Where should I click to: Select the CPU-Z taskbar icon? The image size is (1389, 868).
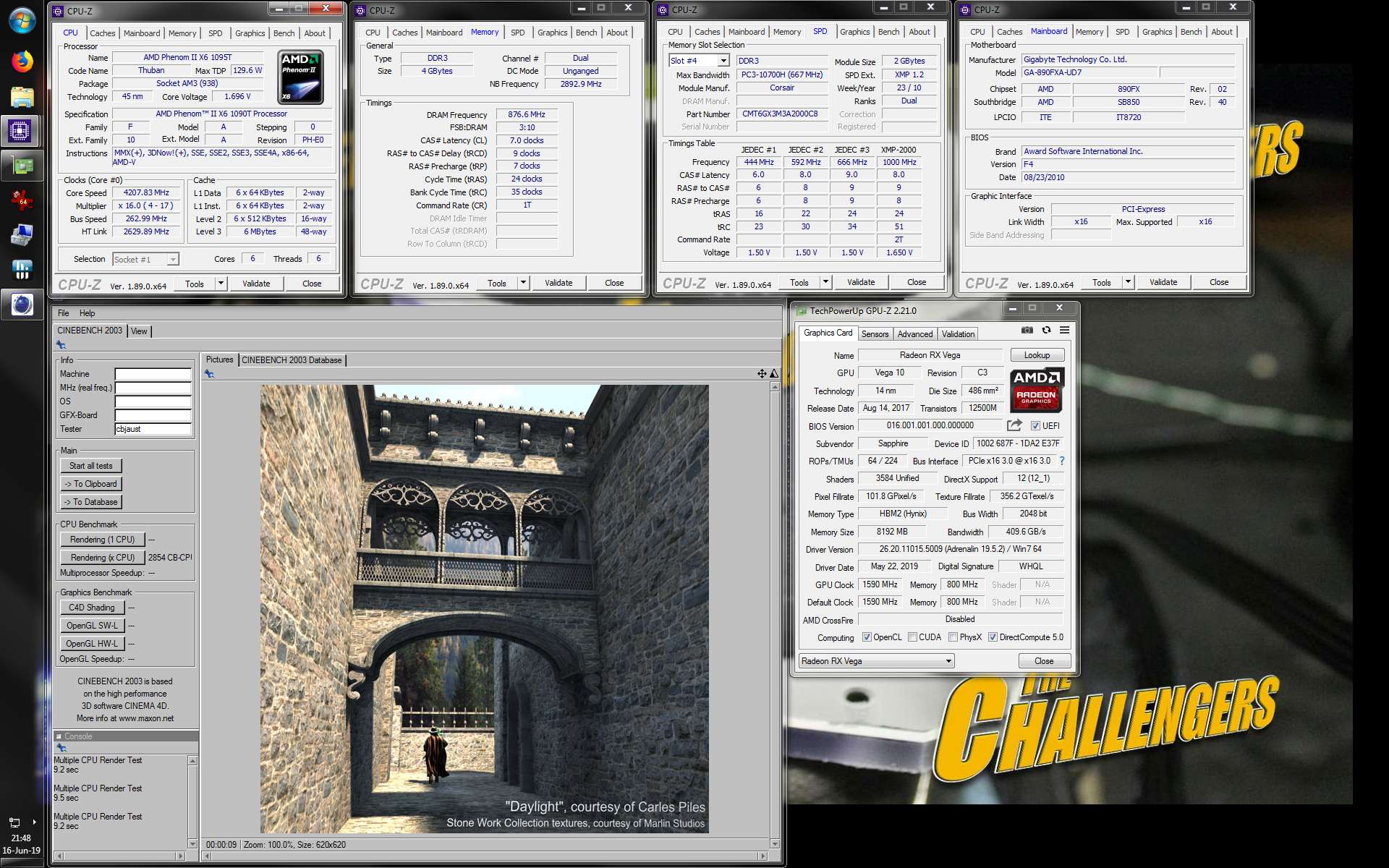20,132
